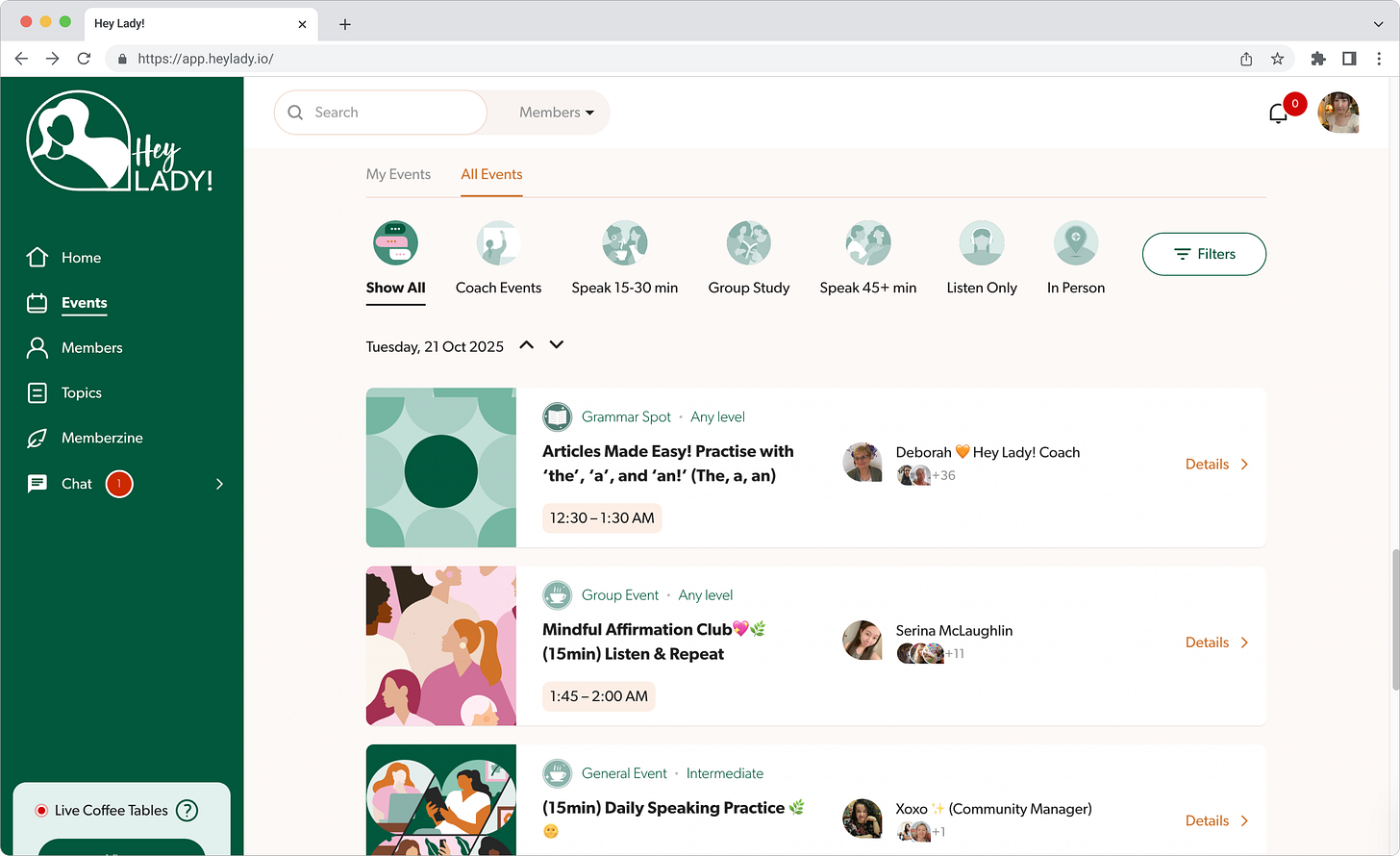Open the user profile avatar
This screenshot has height=856, width=1400.
tap(1338, 113)
